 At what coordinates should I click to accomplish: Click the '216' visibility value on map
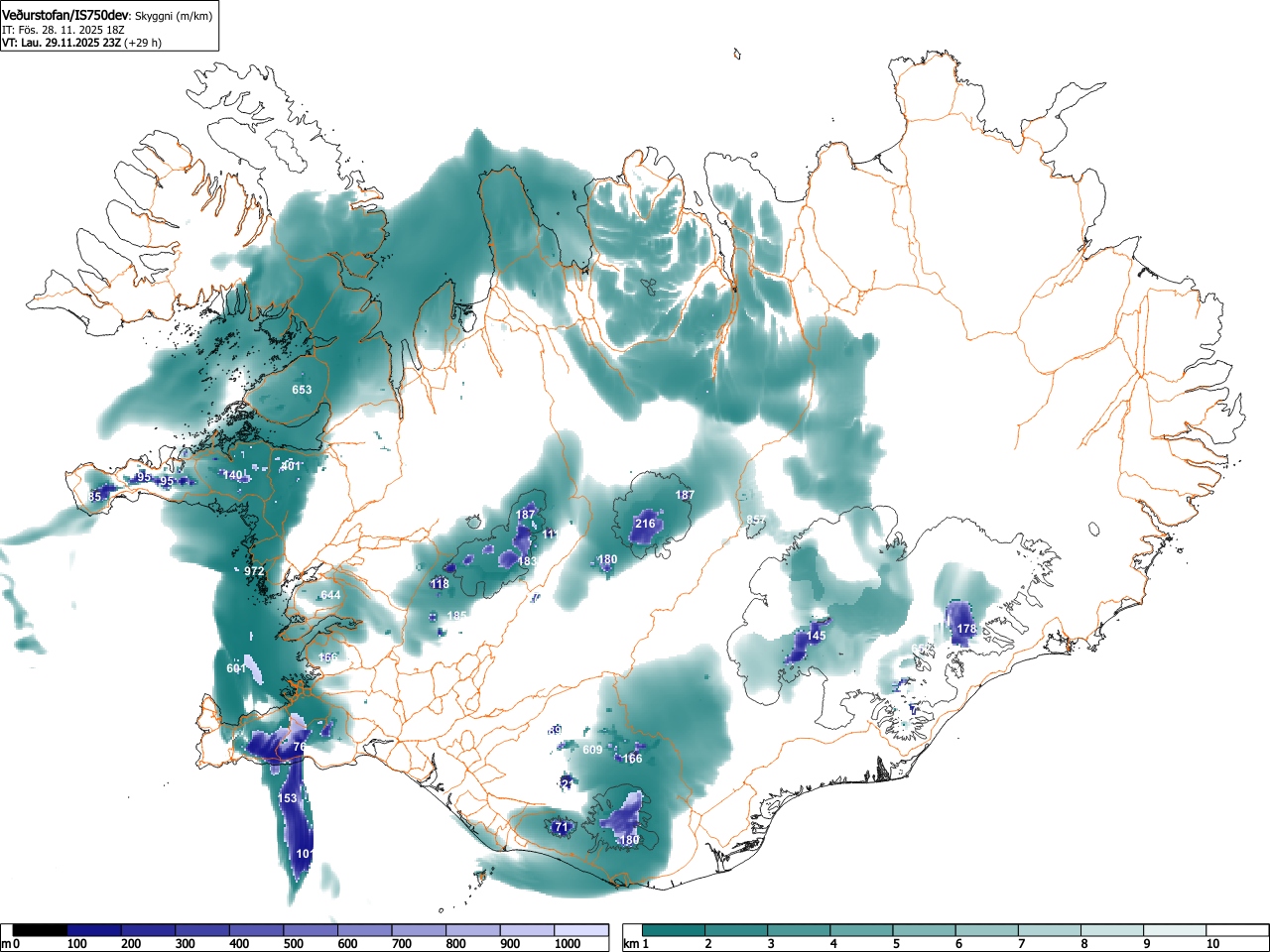[x=645, y=524]
